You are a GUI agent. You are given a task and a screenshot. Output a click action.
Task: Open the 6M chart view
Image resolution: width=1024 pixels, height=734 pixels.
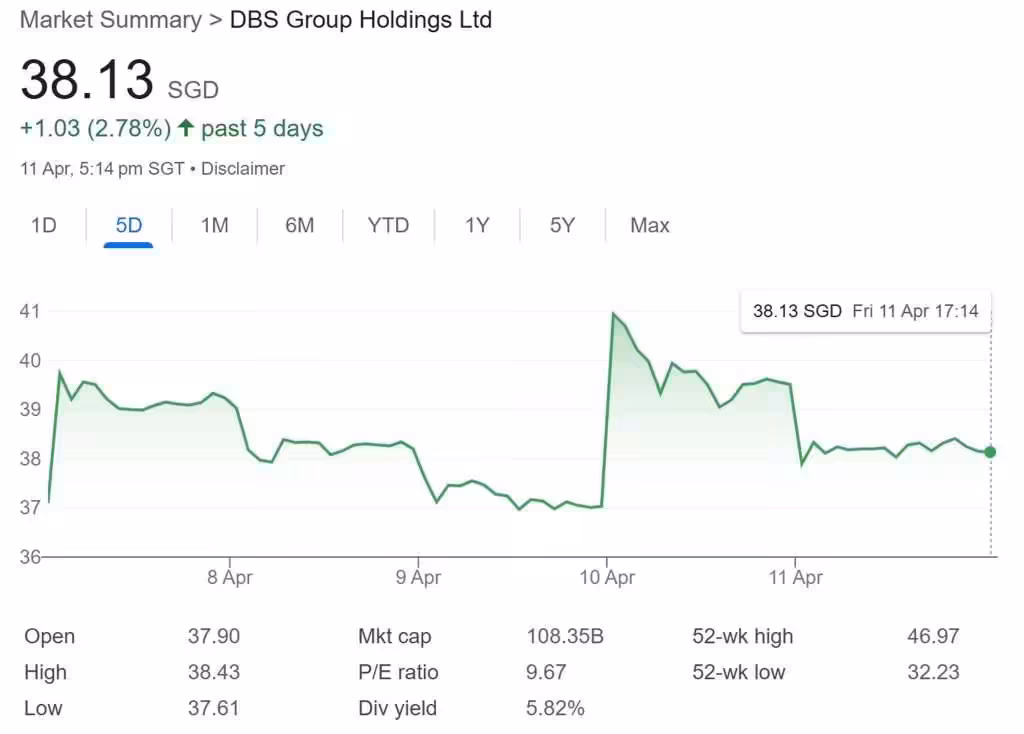298,225
